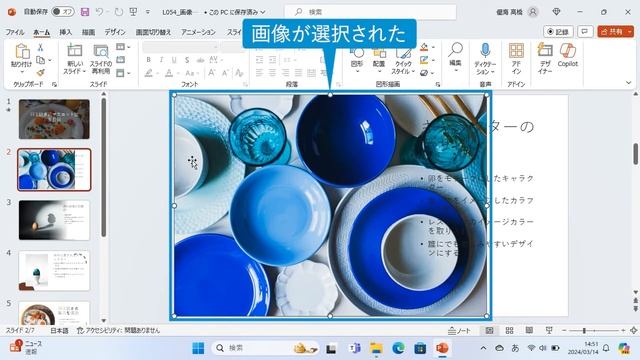Open the クリップボード group dialog launcher
640x360 pixels.
pyautogui.click(x=54, y=84)
